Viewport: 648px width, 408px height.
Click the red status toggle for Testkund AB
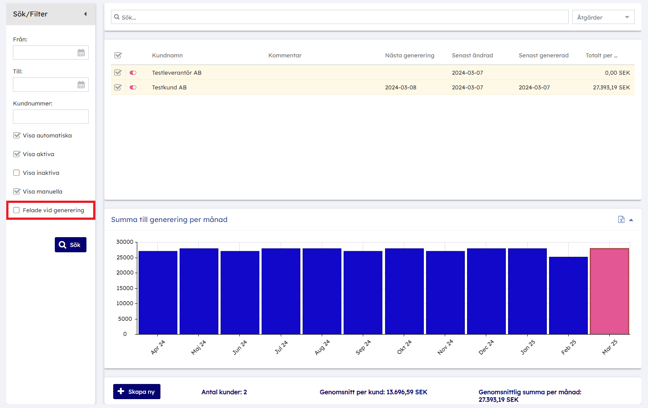coord(133,88)
